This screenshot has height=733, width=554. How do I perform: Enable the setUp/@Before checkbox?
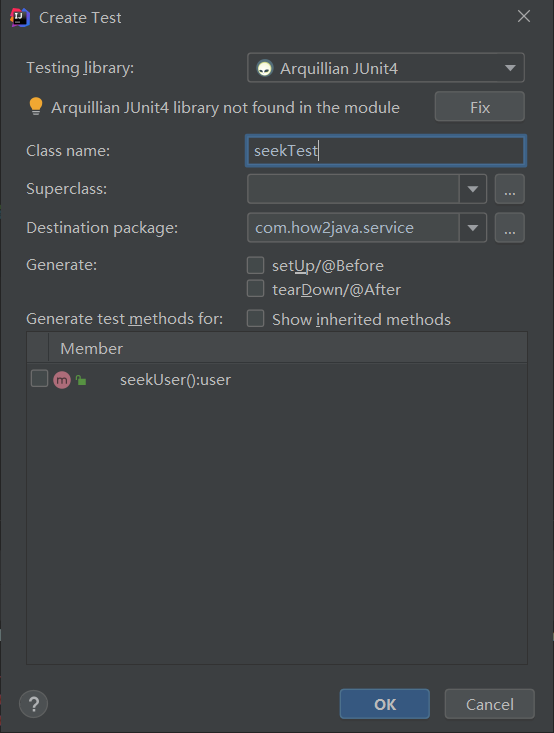pyautogui.click(x=255, y=265)
